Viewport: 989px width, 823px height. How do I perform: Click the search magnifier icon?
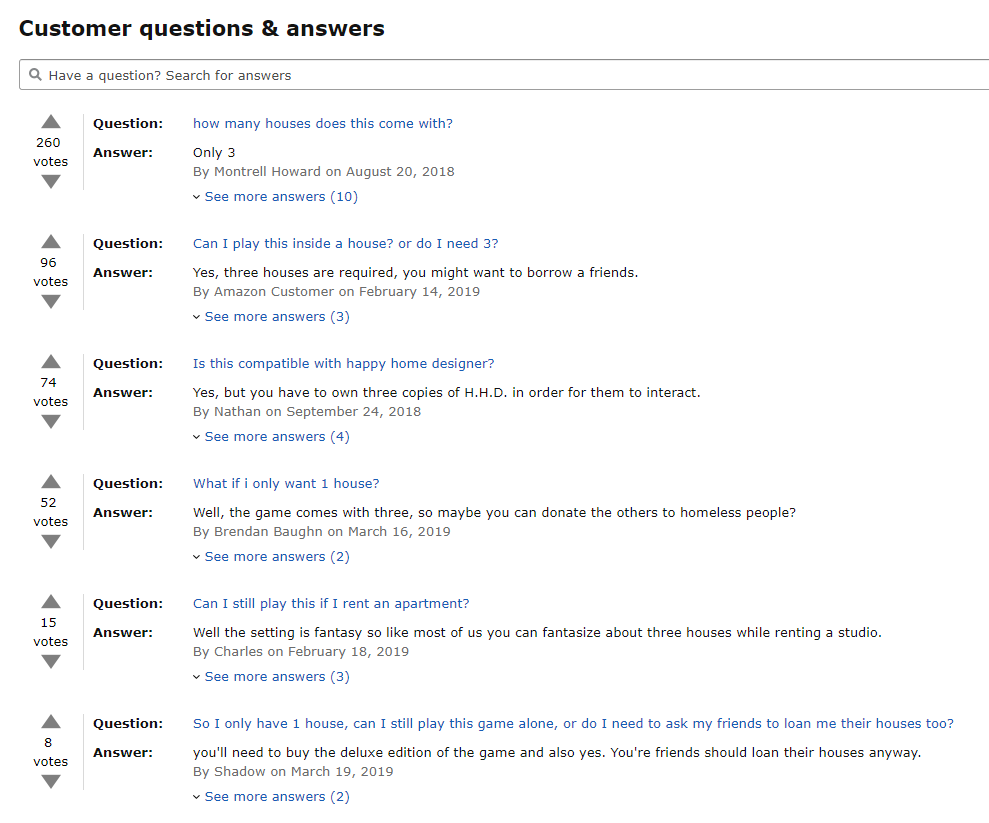click(x=35, y=75)
